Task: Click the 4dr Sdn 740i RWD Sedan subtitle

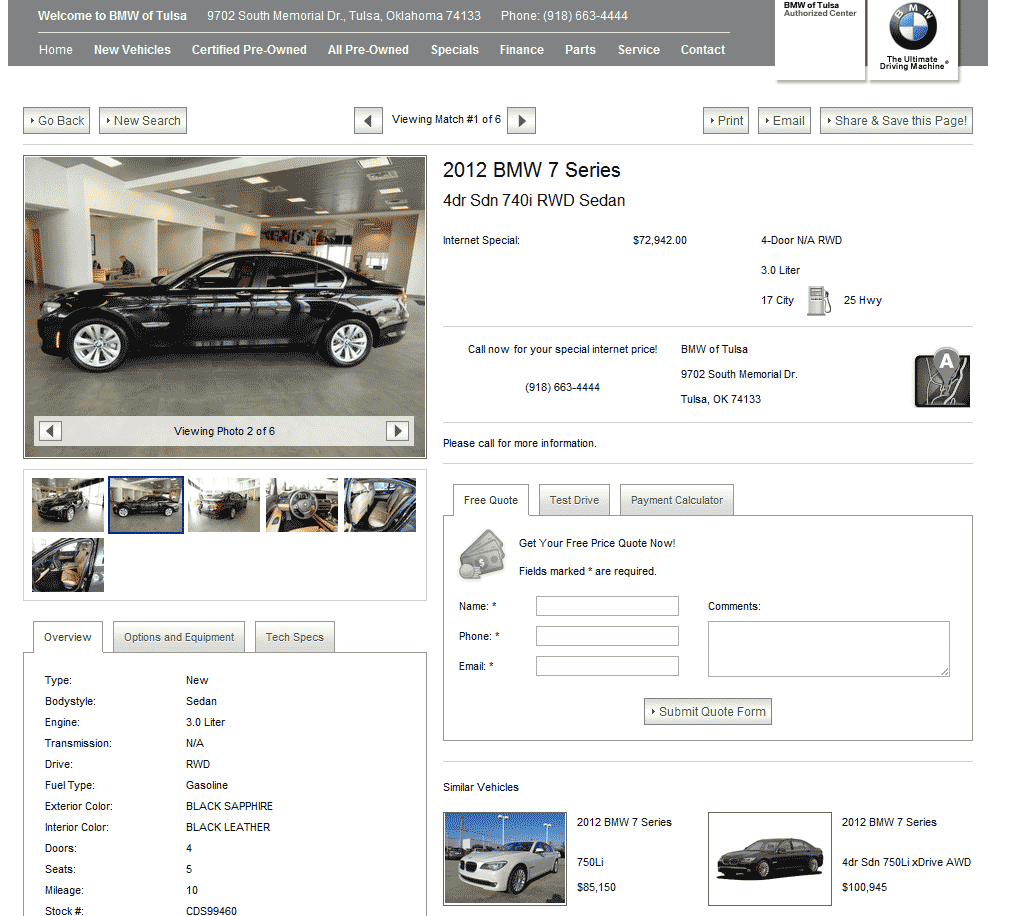Action: 534,201
